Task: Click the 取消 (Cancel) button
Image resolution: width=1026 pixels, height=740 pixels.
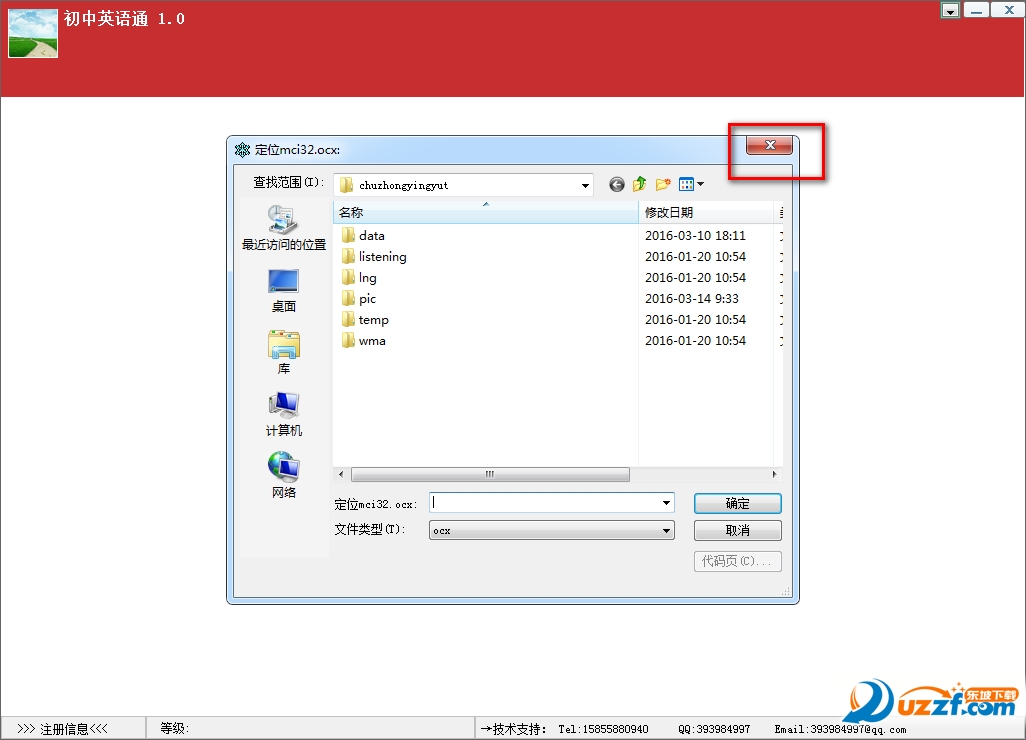Action: [x=737, y=530]
